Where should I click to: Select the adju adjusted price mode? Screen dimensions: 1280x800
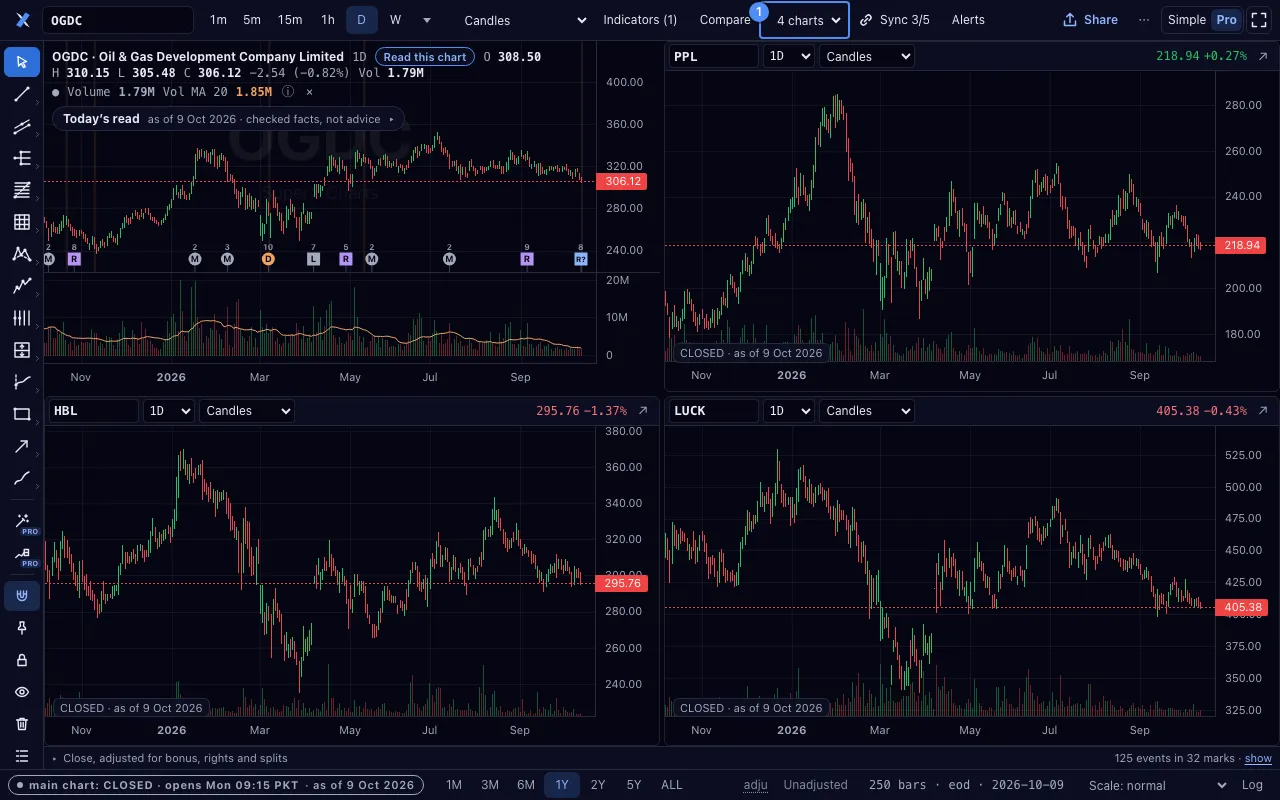pyautogui.click(x=756, y=785)
